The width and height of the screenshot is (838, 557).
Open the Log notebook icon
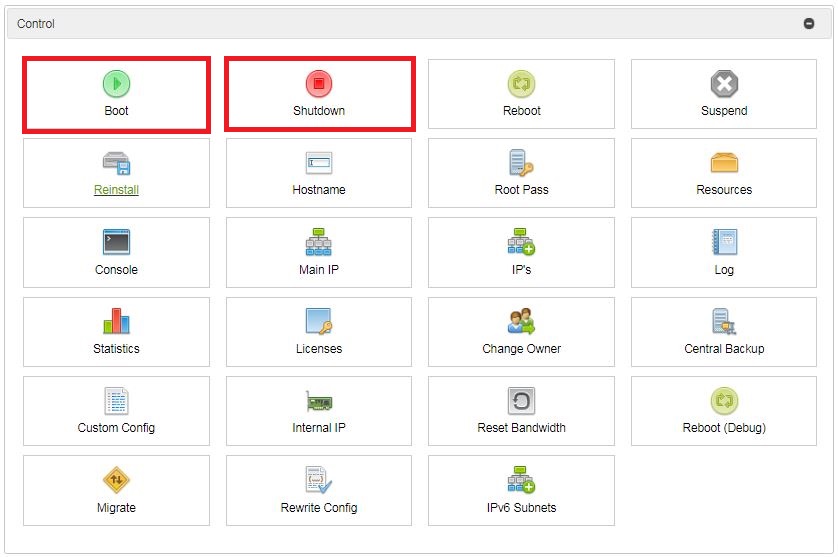pos(724,242)
